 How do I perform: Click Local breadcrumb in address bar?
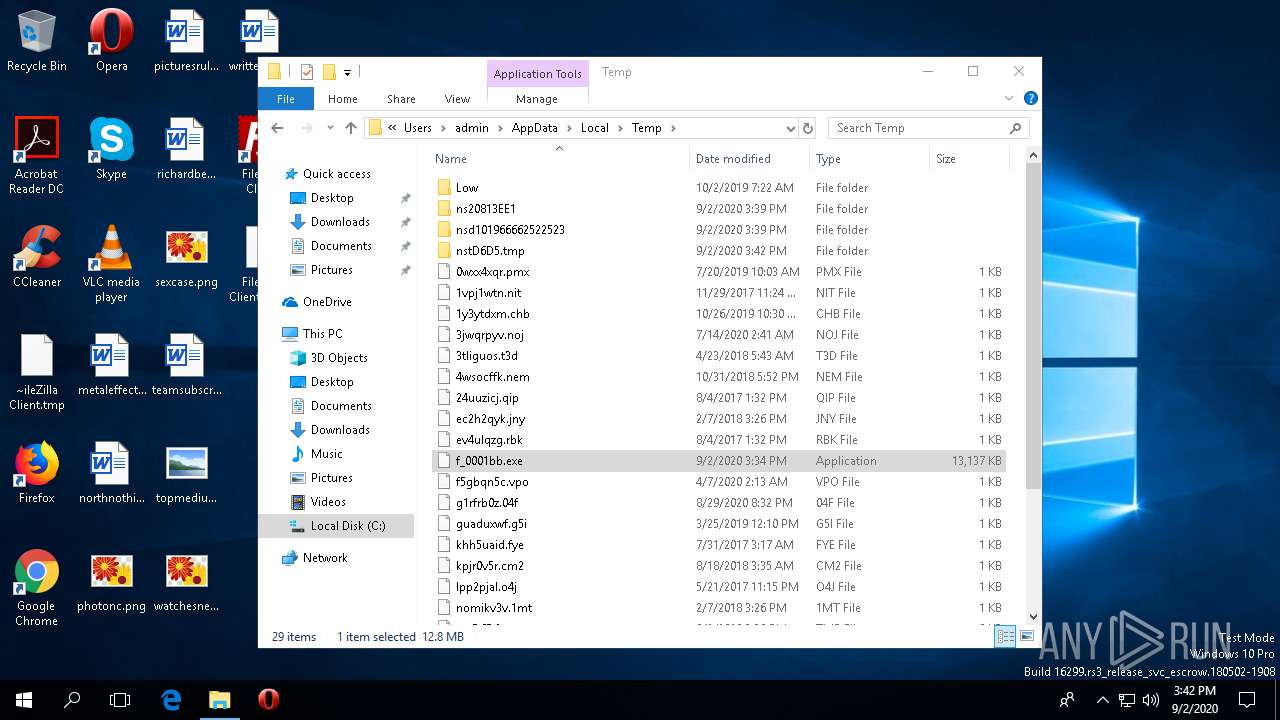point(595,128)
